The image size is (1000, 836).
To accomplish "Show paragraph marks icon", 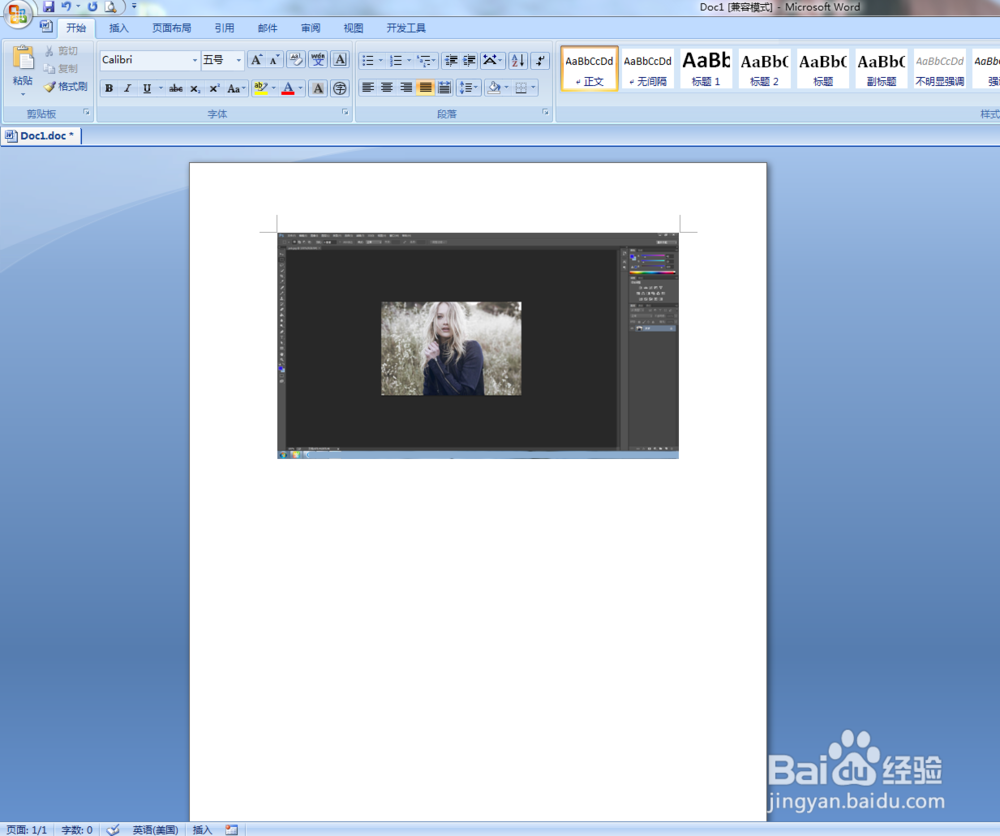I will coord(540,61).
